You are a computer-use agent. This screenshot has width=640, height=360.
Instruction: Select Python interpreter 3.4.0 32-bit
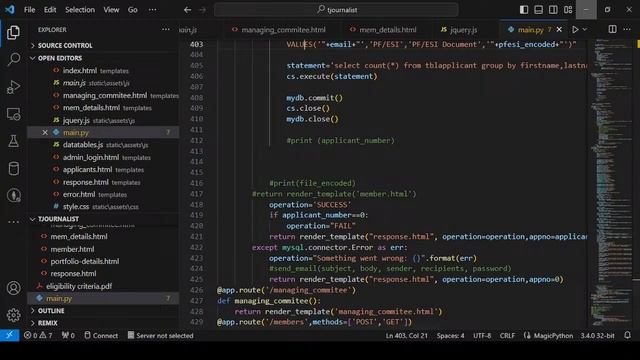pos(597,336)
